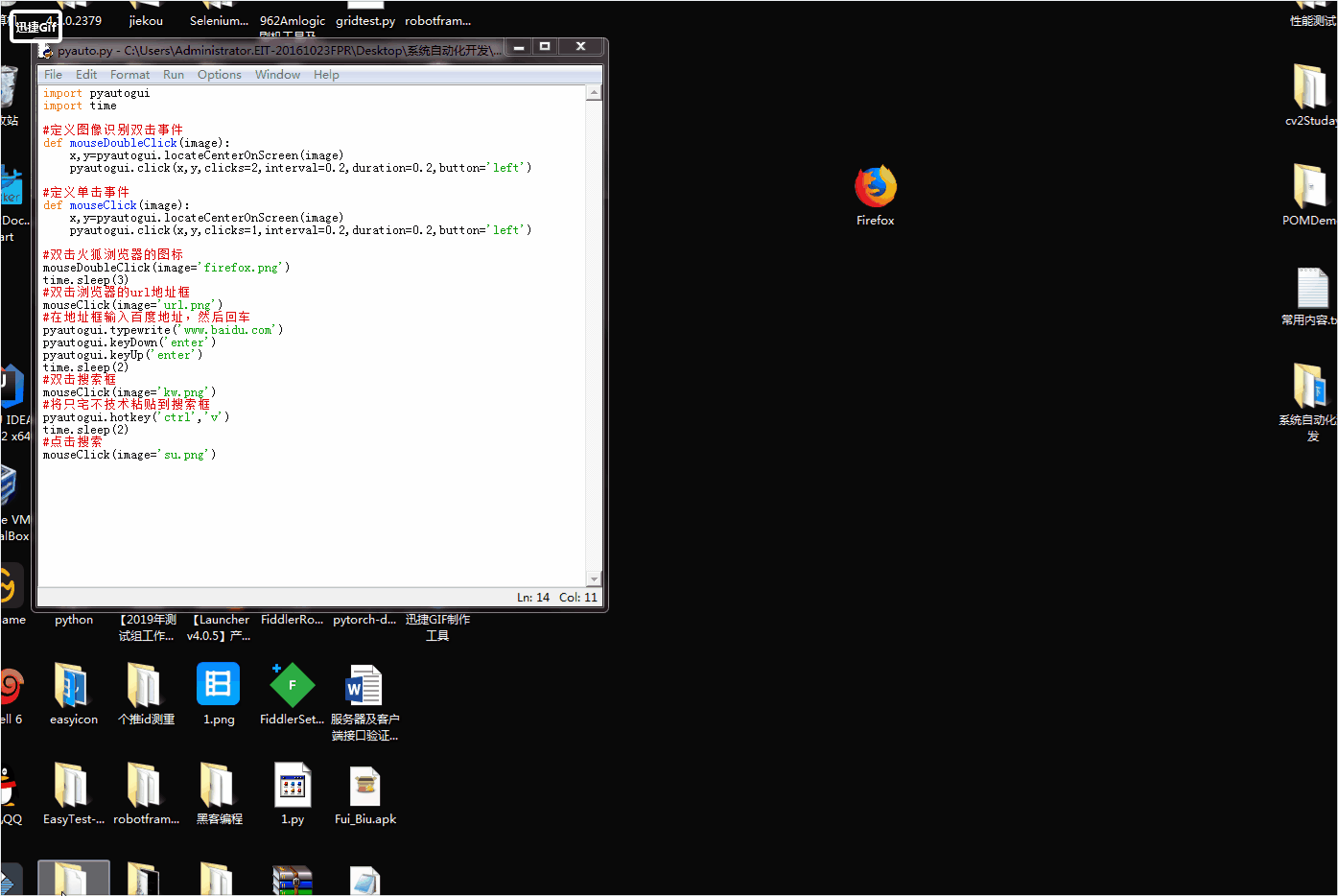The width and height of the screenshot is (1338, 896).
Task: Click the editor scrollbar down arrow
Action: (595, 578)
